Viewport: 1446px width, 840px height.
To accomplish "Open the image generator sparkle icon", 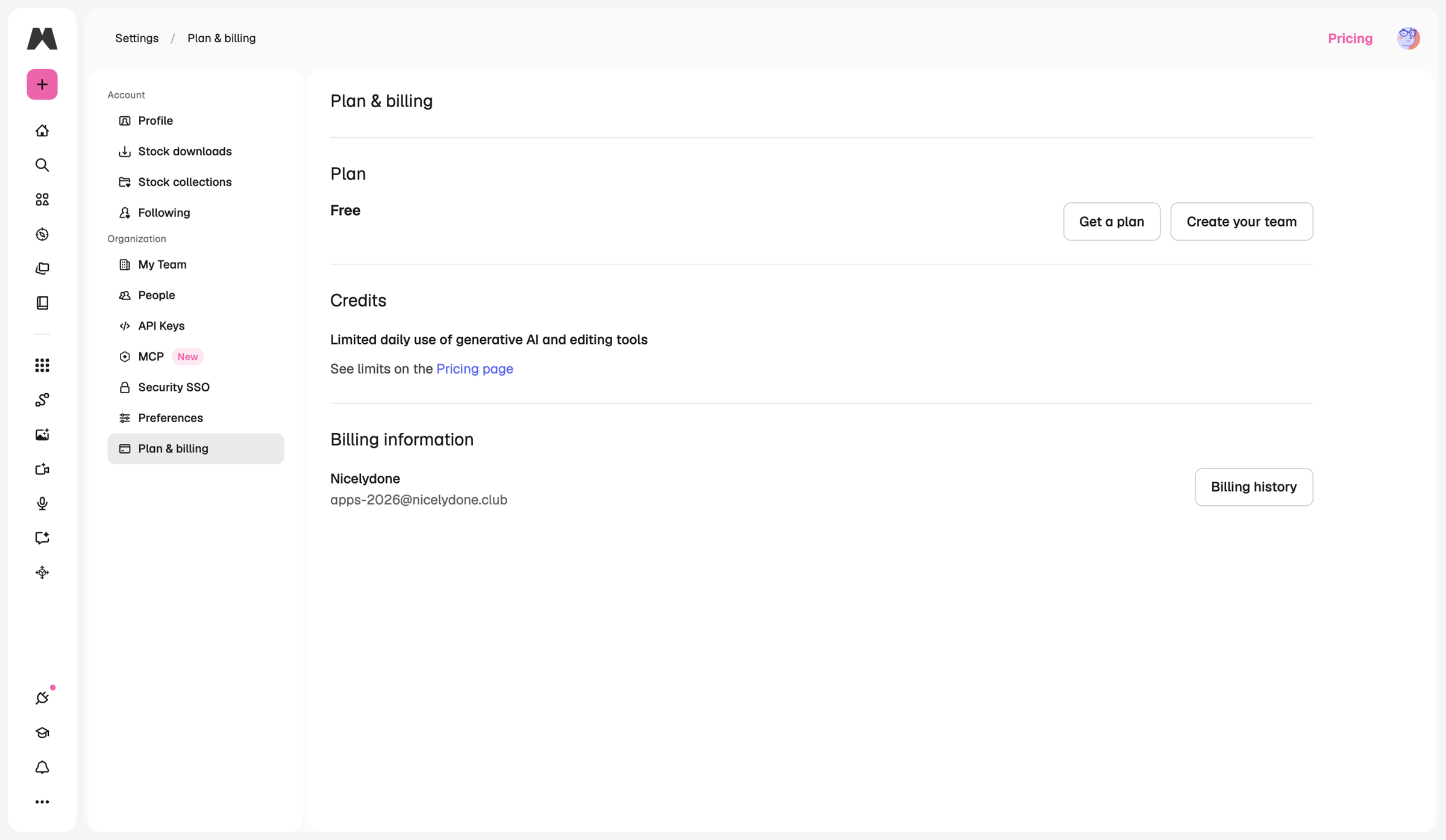I will (x=42, y=435).
